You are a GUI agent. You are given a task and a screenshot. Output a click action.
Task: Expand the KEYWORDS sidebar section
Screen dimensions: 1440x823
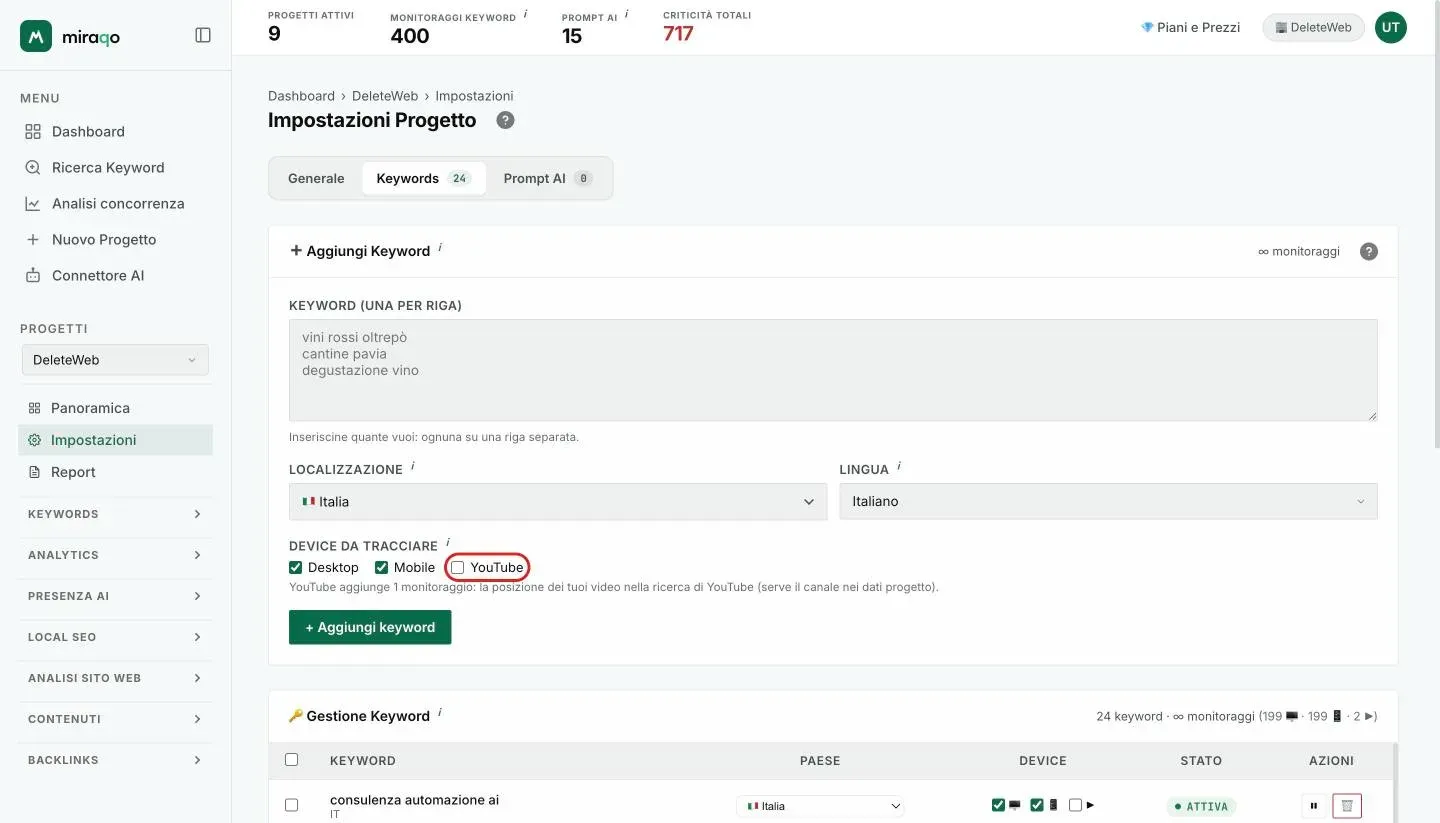pyautogui.click(x=115, y=514)
